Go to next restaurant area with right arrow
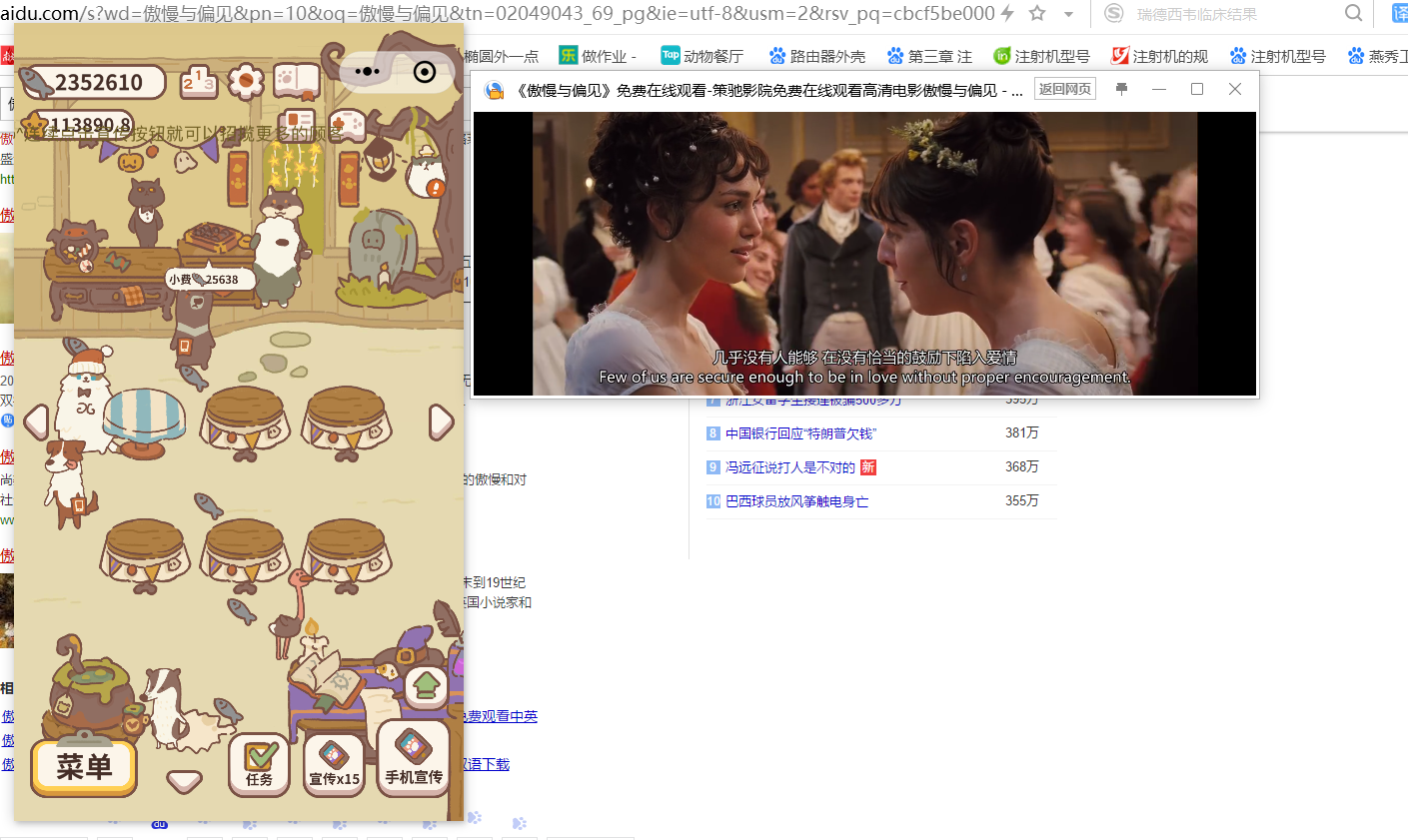This screenshot has width=1408, height=840. (x=441, y=421)
